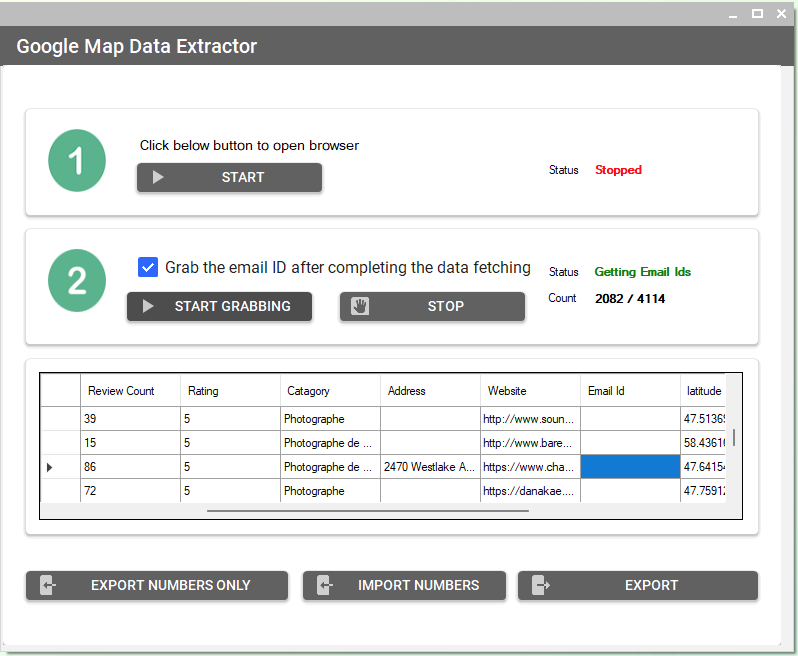
Task: Select the website cell http://www.bare...
Action: tap(530, 443)
